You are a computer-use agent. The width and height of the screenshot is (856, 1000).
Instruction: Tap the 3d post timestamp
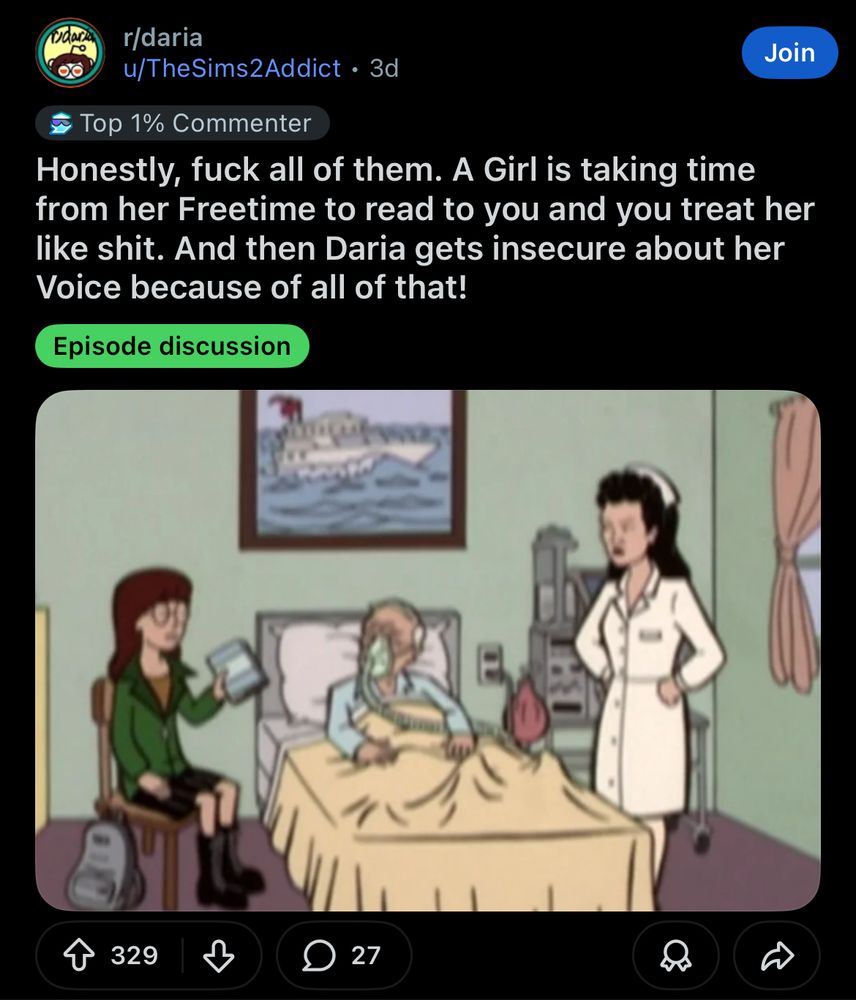point(384,68)
